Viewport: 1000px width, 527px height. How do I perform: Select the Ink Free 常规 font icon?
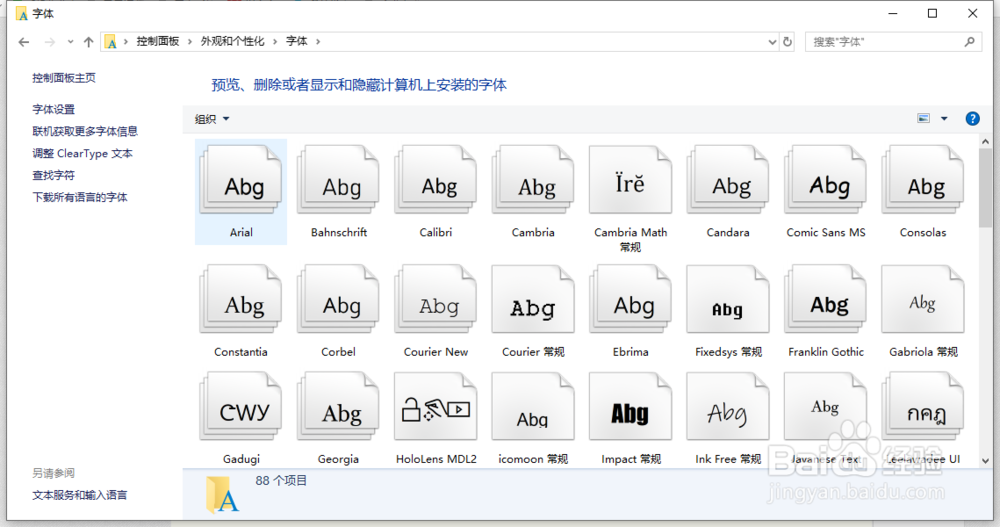click(728, 406)
